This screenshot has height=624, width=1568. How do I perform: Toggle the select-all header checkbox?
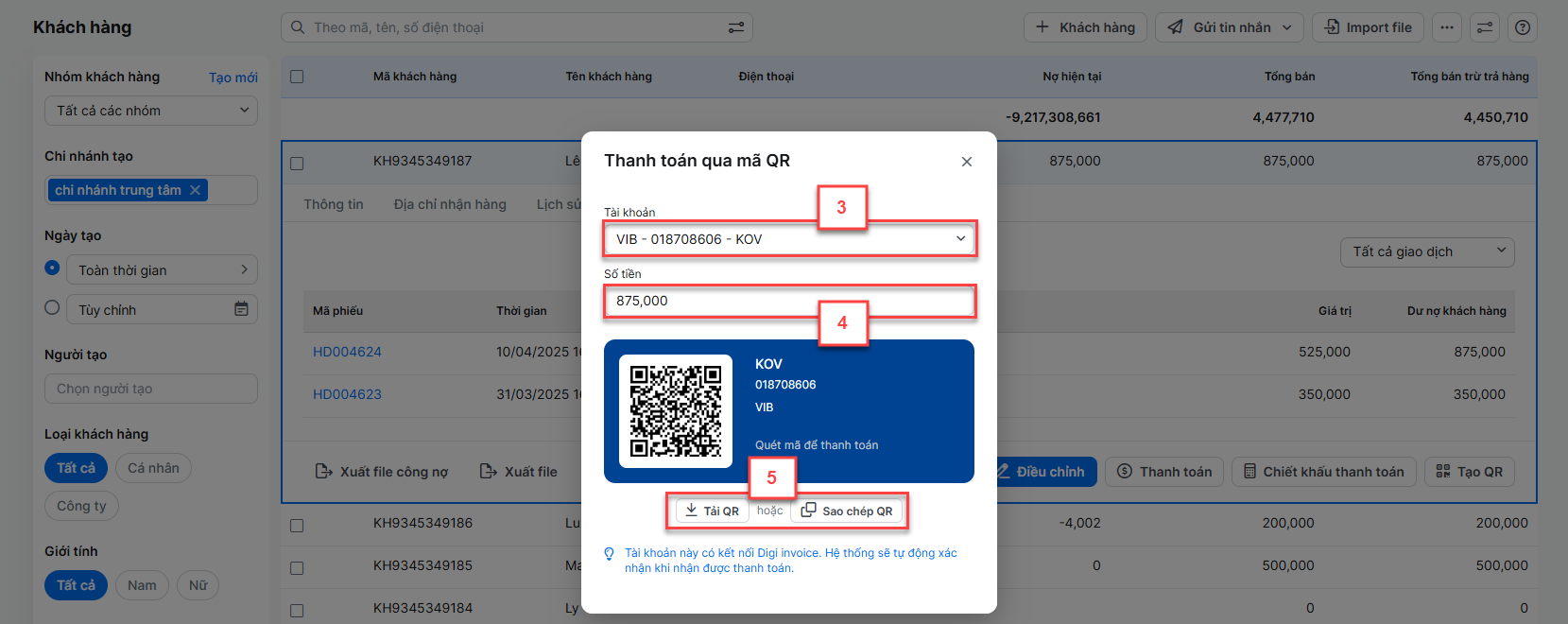pyautogui.click(x=297, y=77)
